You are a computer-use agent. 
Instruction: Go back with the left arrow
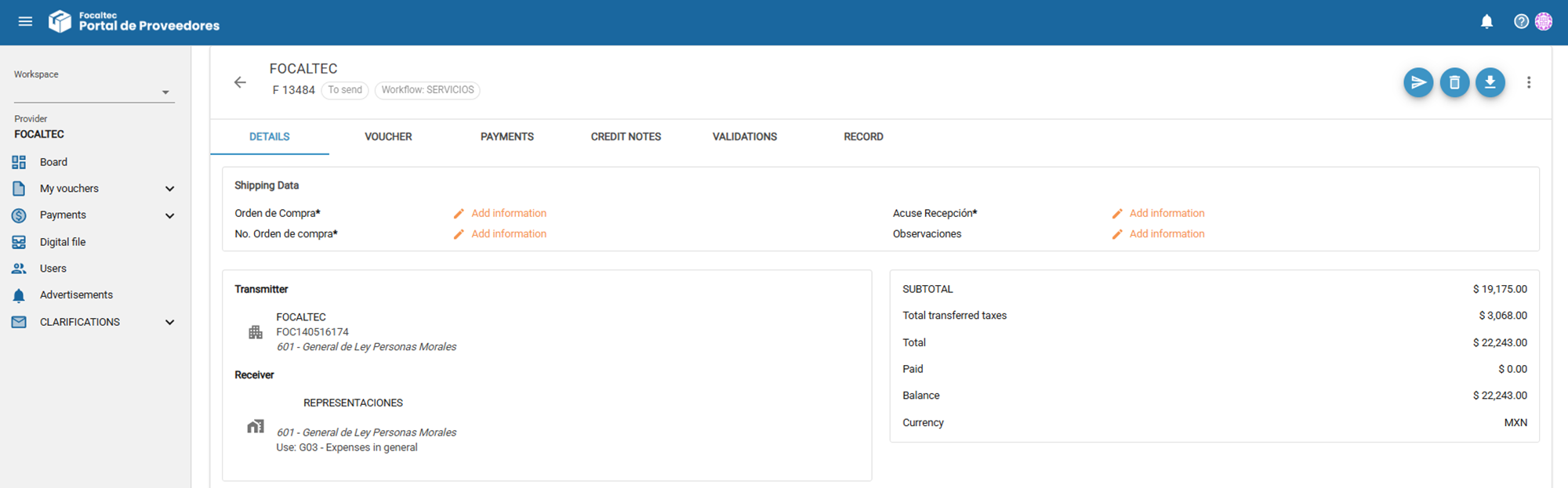240,82
